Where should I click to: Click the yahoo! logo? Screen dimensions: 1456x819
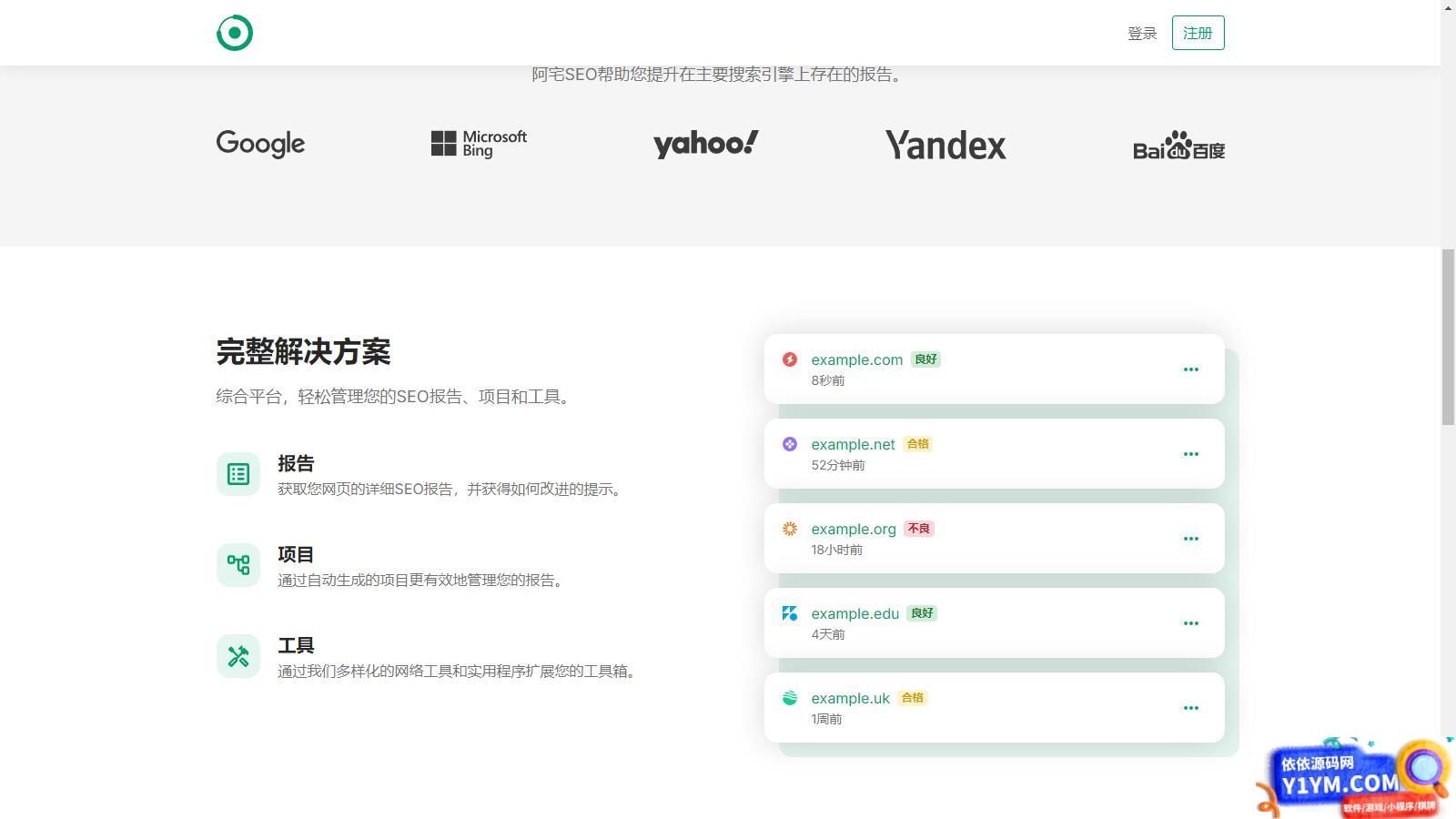click(x=705, y=144)
